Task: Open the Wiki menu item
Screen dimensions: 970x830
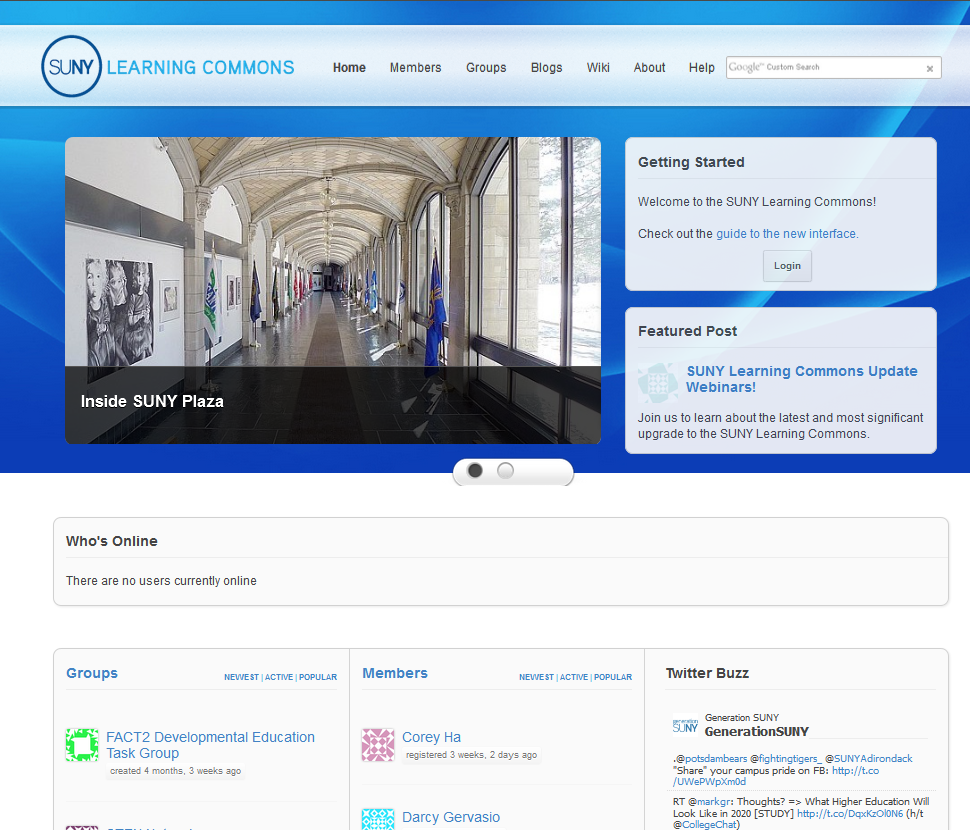Action: 598,67
